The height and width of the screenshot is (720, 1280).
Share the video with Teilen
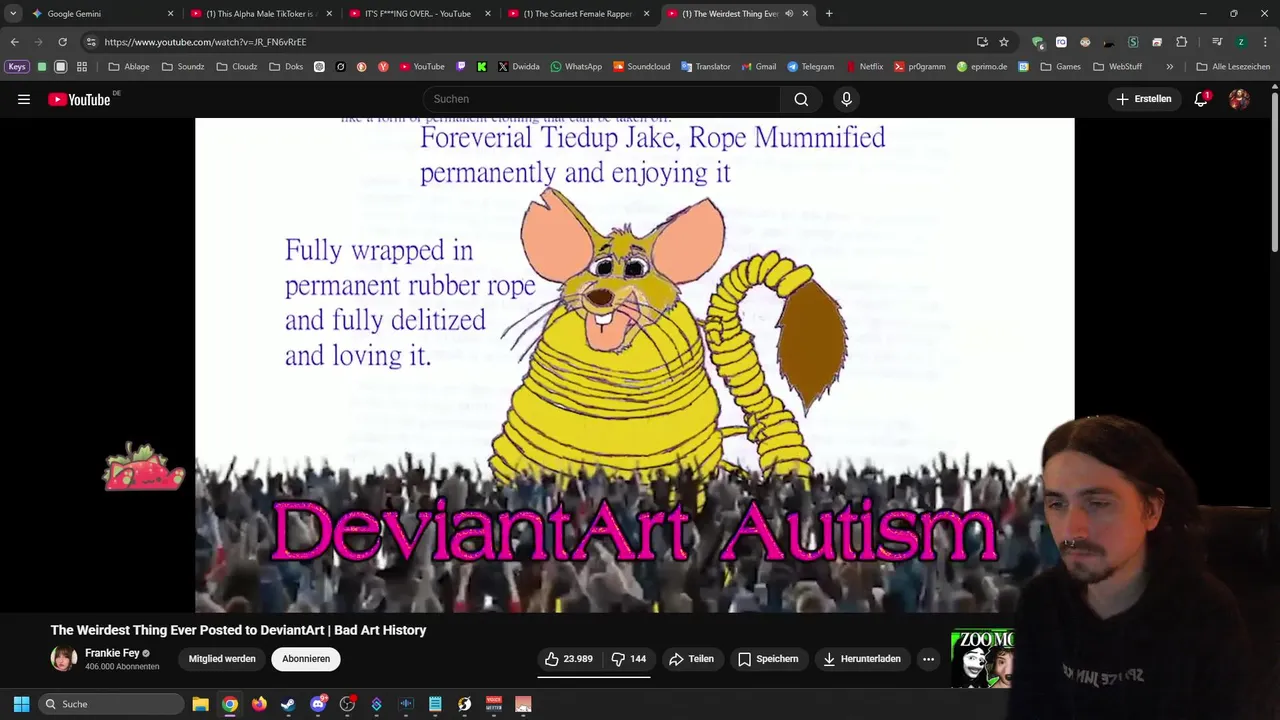(691, 659)
